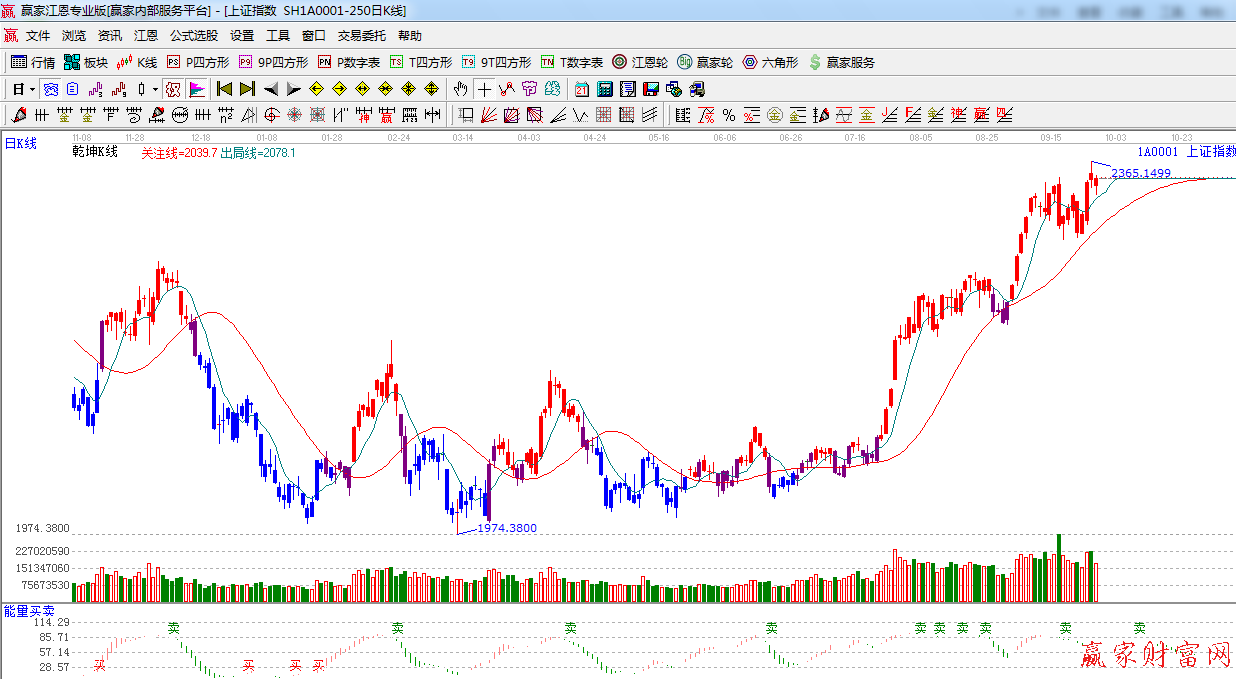Image resolution: width=1236 pixels, height=679 pixels.
Task: Open the 六角形 hexagon chart tool
Action: click(x=770, y=62)
